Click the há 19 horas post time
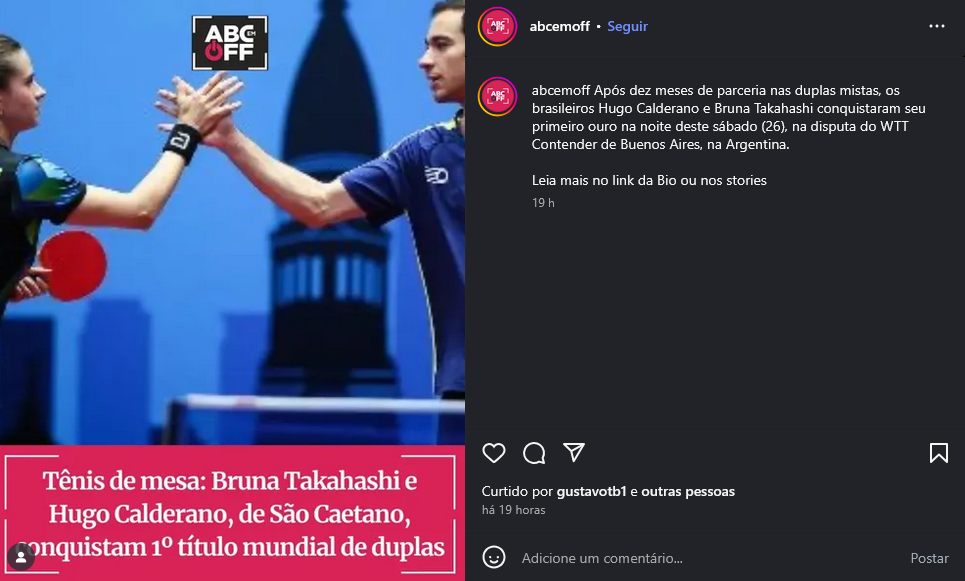The image size is (965, 581). [x=513, y=510]
